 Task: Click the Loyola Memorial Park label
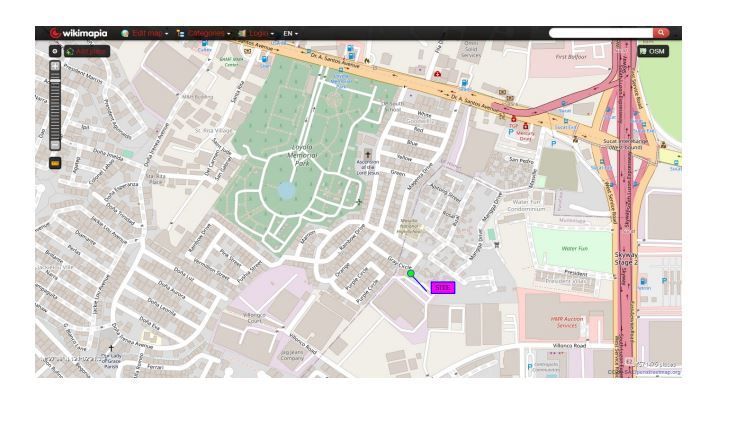pos(302,155)
